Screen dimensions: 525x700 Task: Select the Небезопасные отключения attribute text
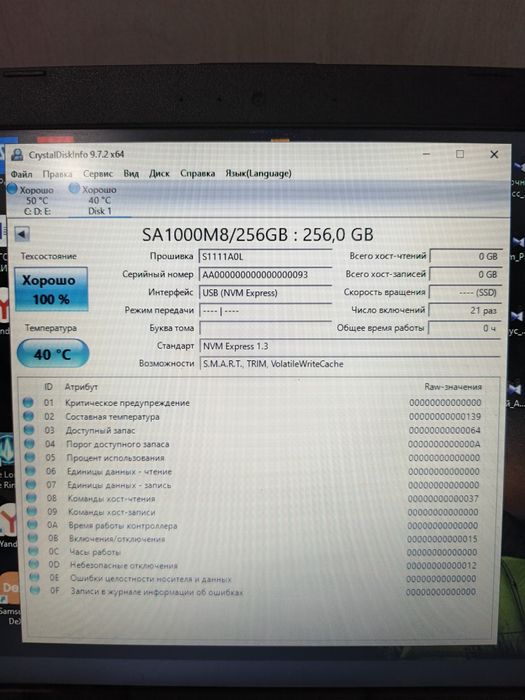[x=124, y=565]
